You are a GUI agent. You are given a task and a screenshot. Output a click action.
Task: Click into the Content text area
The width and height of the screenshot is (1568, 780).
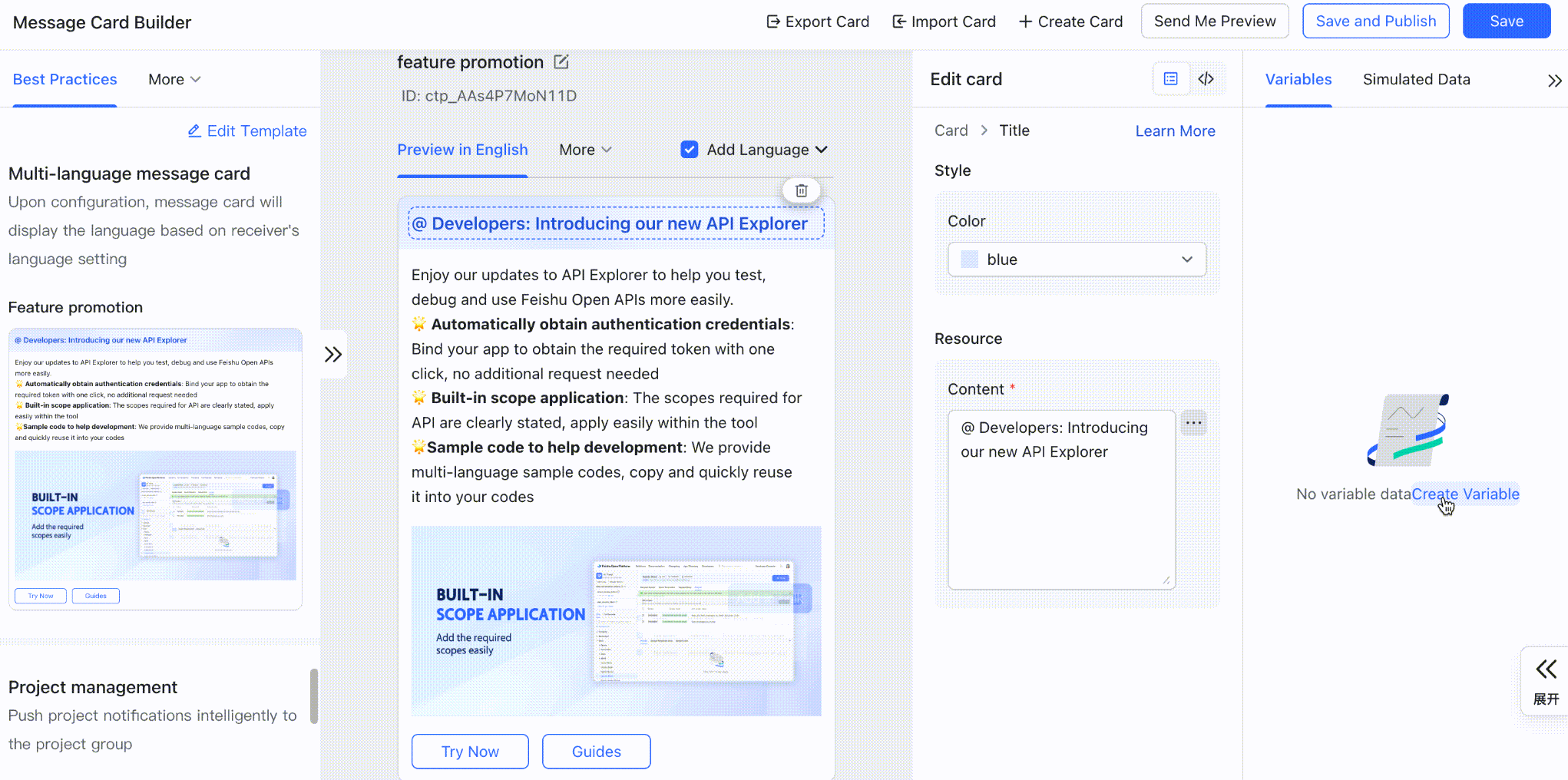pyautogui.click(x=1061, y=500)
